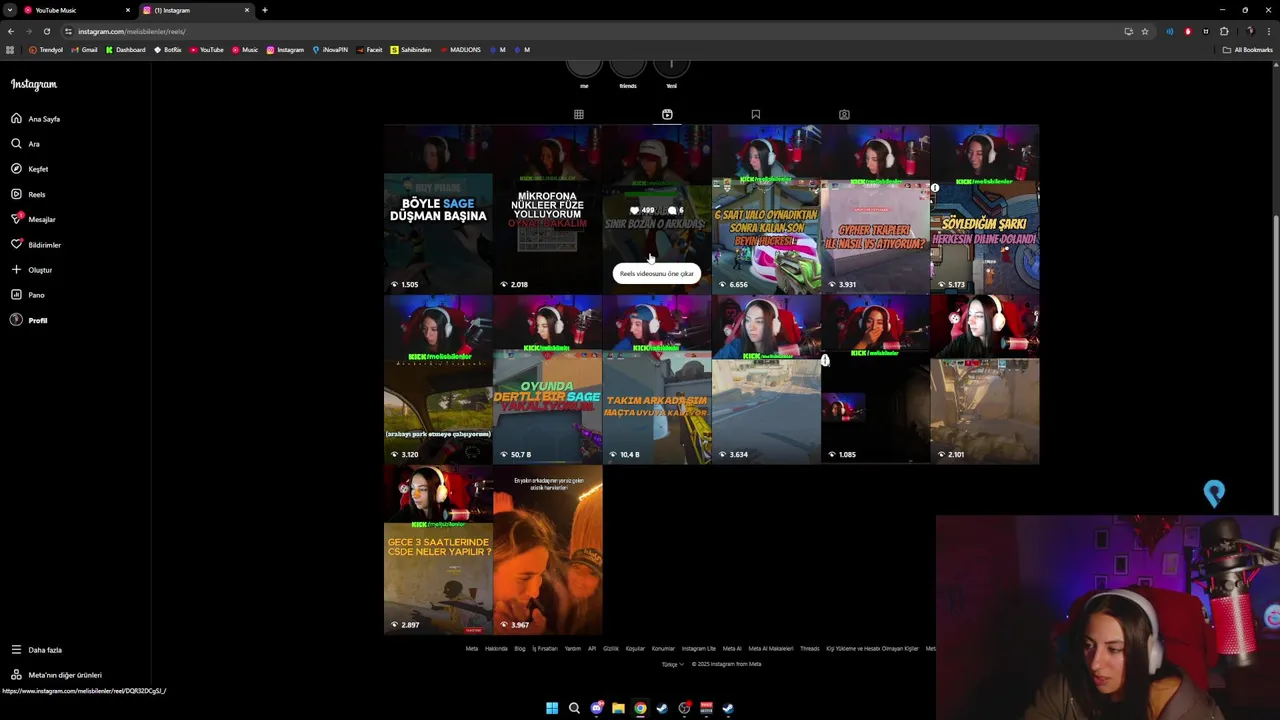Click the Yardım footer link
The height and width of the screenshot is (720, 1280).
click(573, 649)
